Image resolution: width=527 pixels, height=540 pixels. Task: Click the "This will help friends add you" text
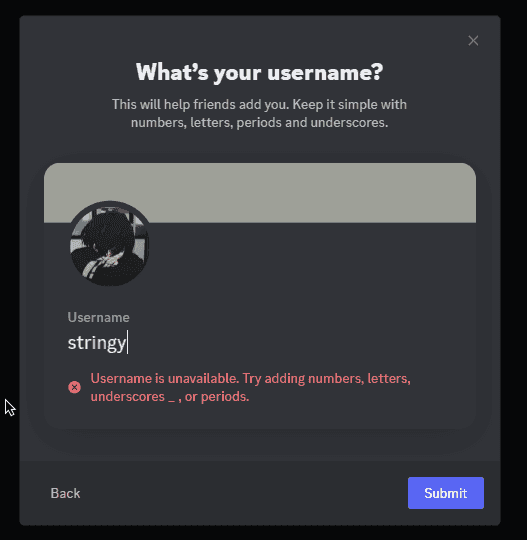coord(202,104)
